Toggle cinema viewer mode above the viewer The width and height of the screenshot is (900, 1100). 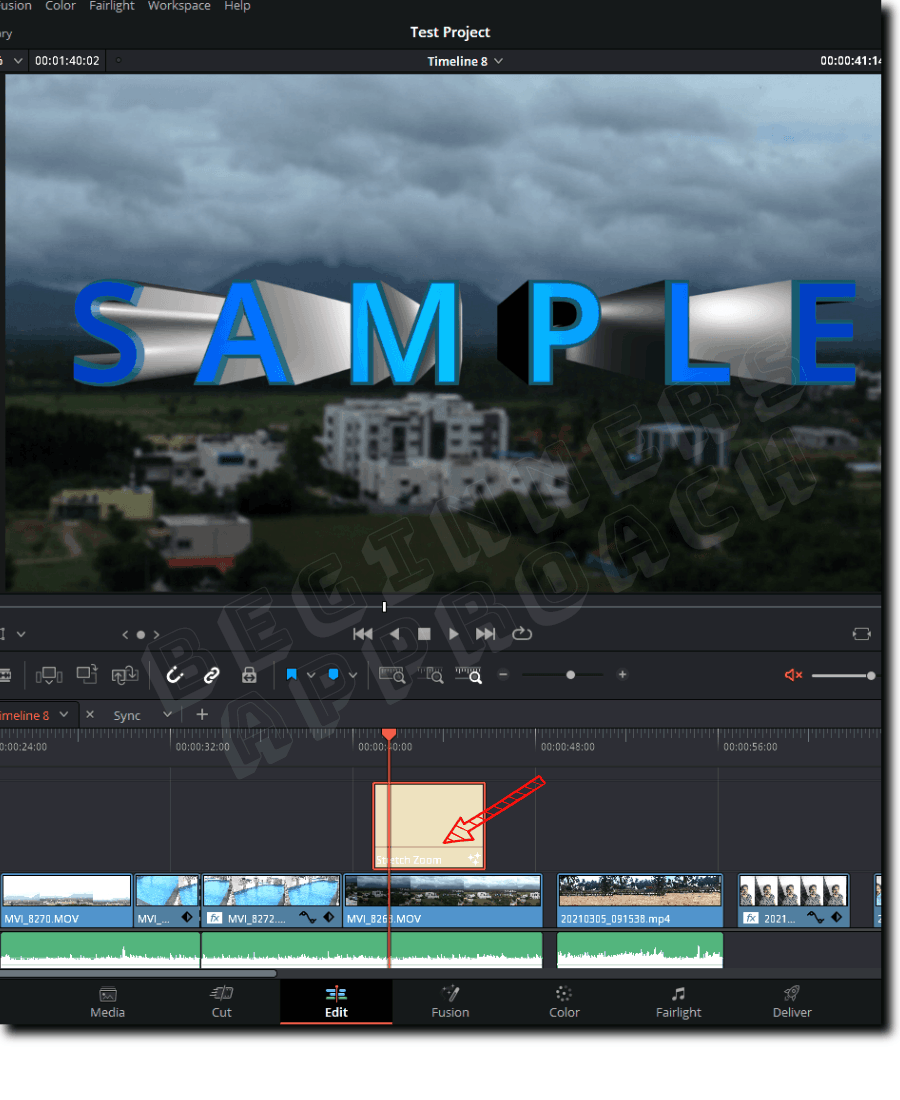(x=861, y=633)
